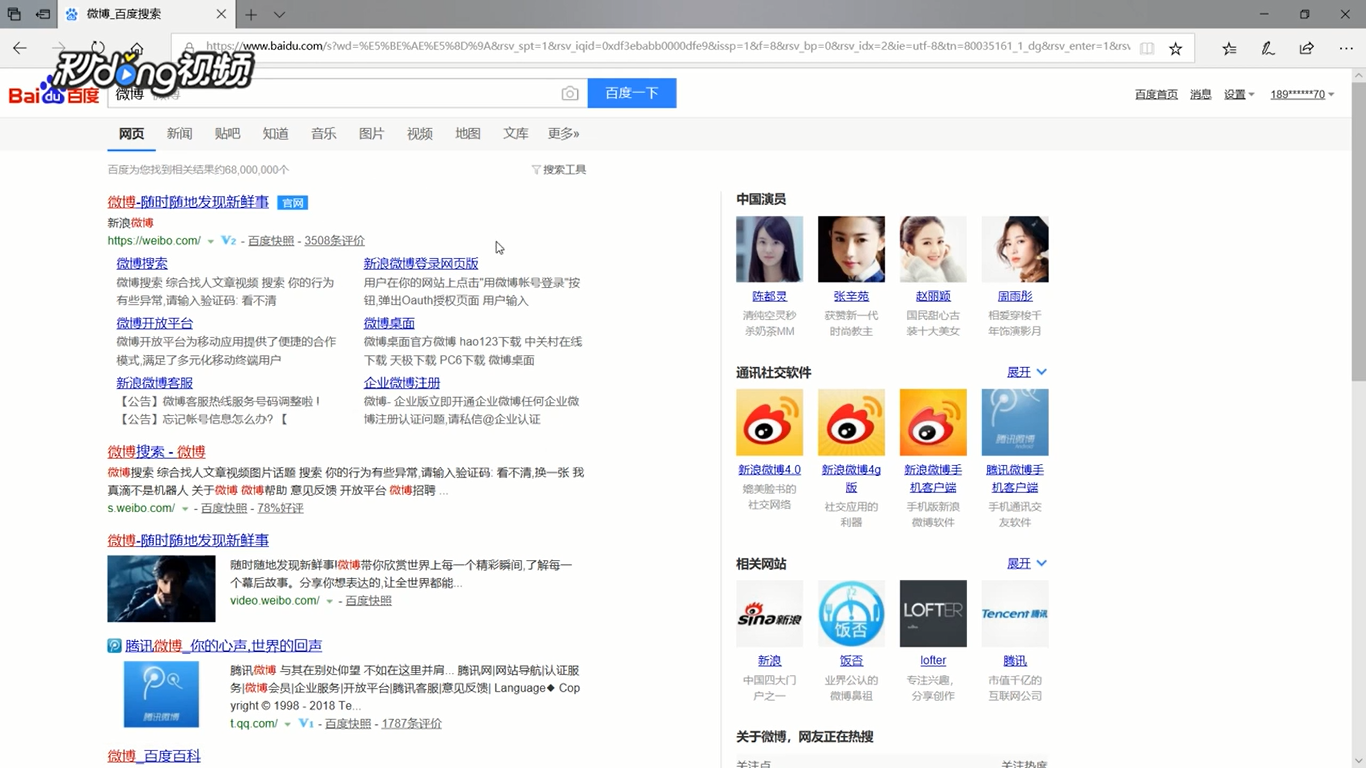Click 赵丽颖 actress photo
The image size is (1366, 768).
tap(933, 249)
